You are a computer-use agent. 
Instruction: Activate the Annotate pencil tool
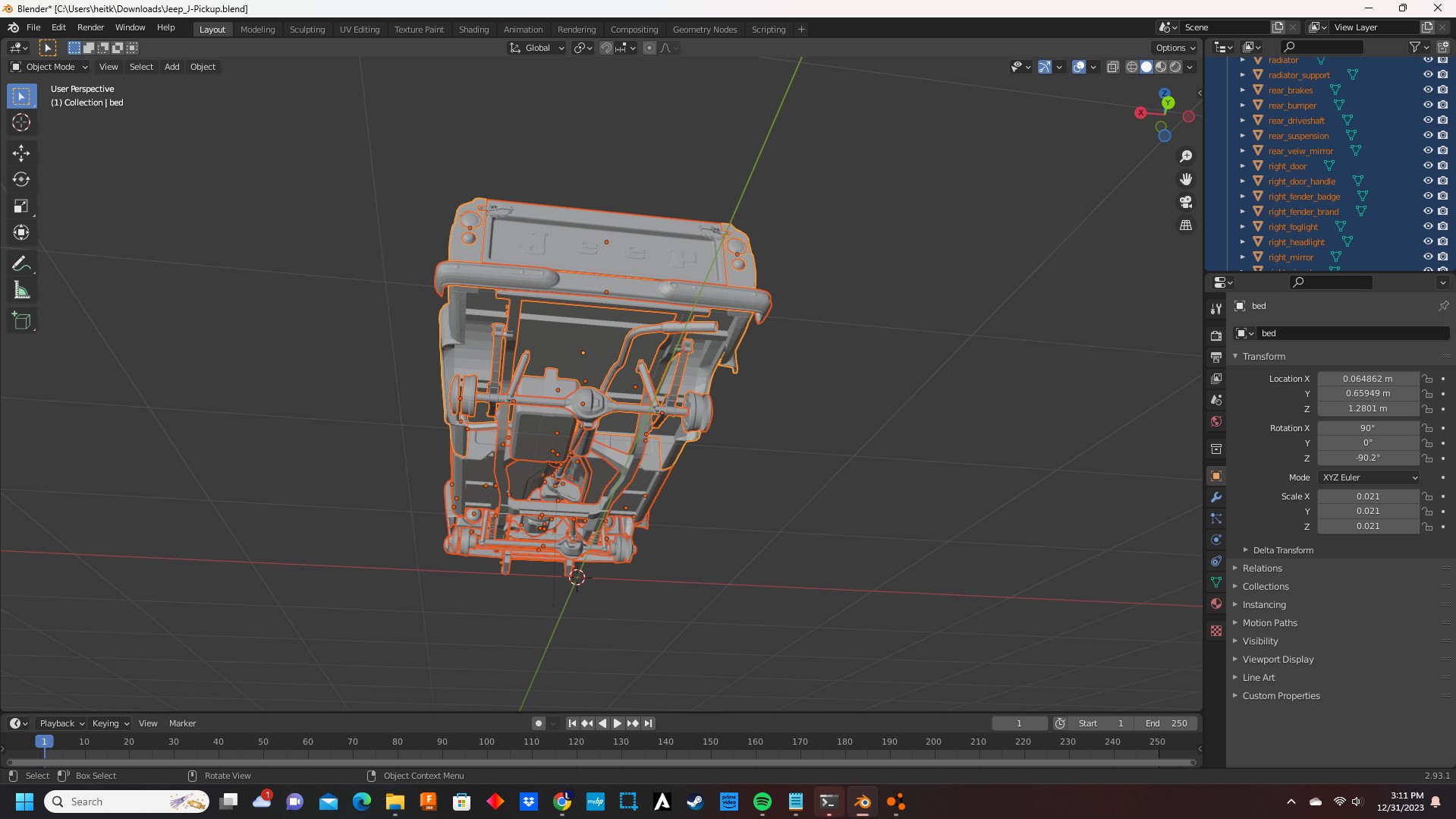(x=21, y=264)
